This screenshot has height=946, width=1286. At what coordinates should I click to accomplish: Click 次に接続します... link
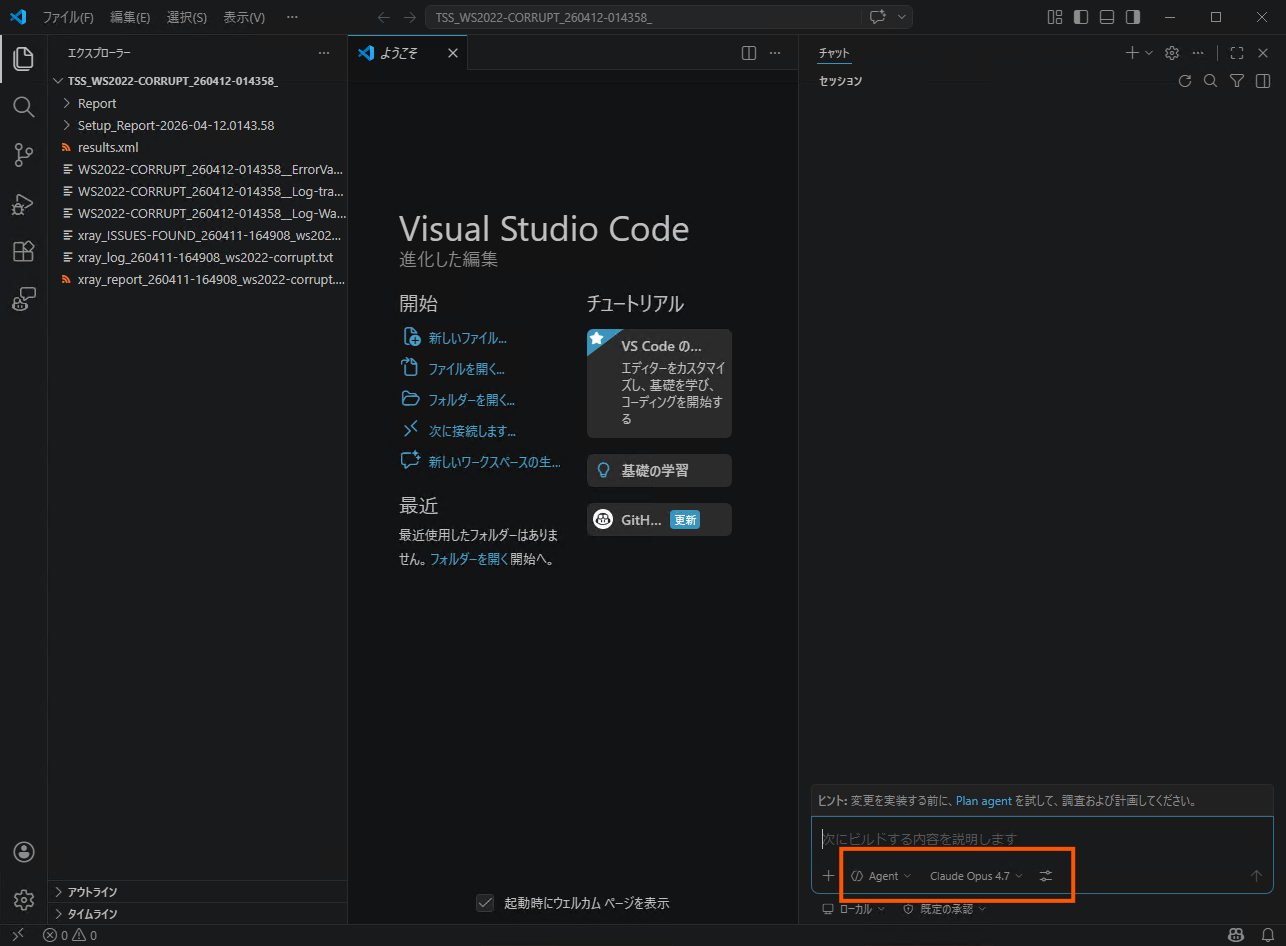pyautogui.click(x=458, y=431)
